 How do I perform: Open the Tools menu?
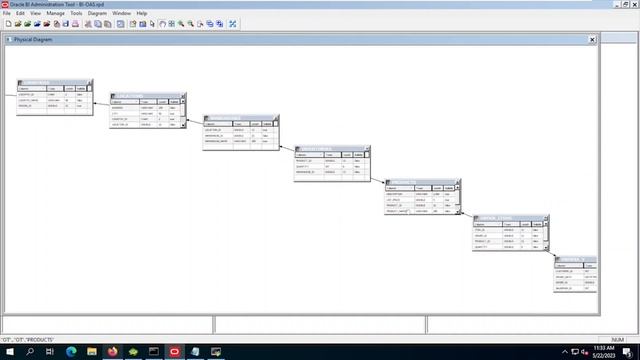[76, 13]
